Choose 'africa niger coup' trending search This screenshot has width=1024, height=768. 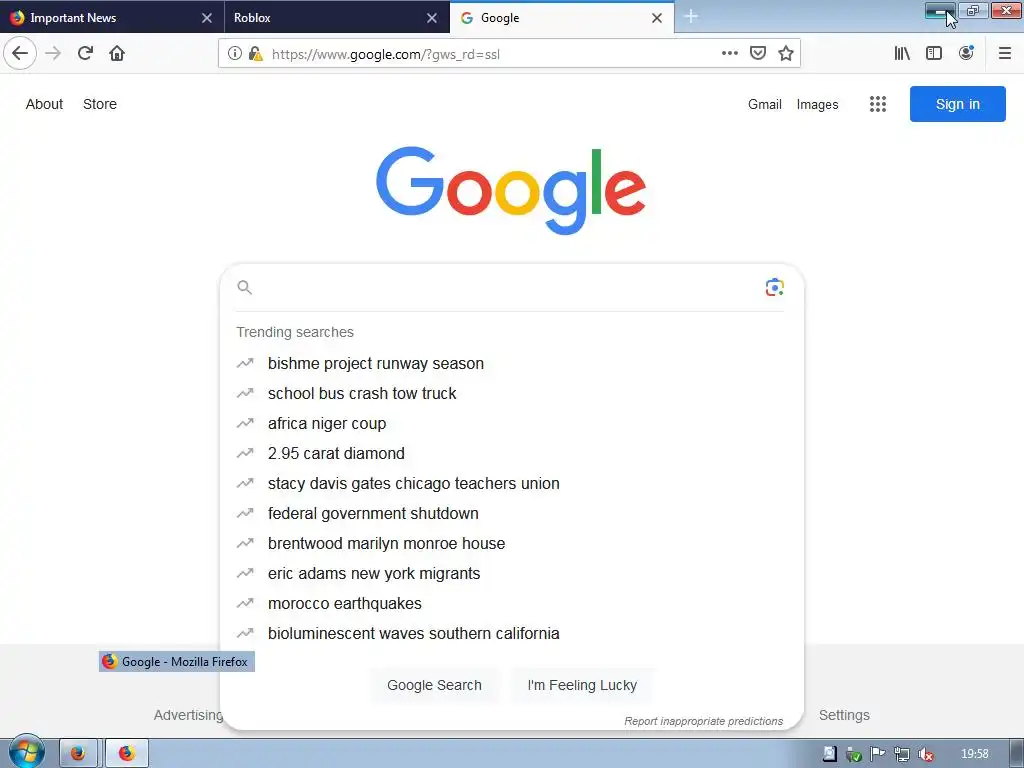coord(327,423)
